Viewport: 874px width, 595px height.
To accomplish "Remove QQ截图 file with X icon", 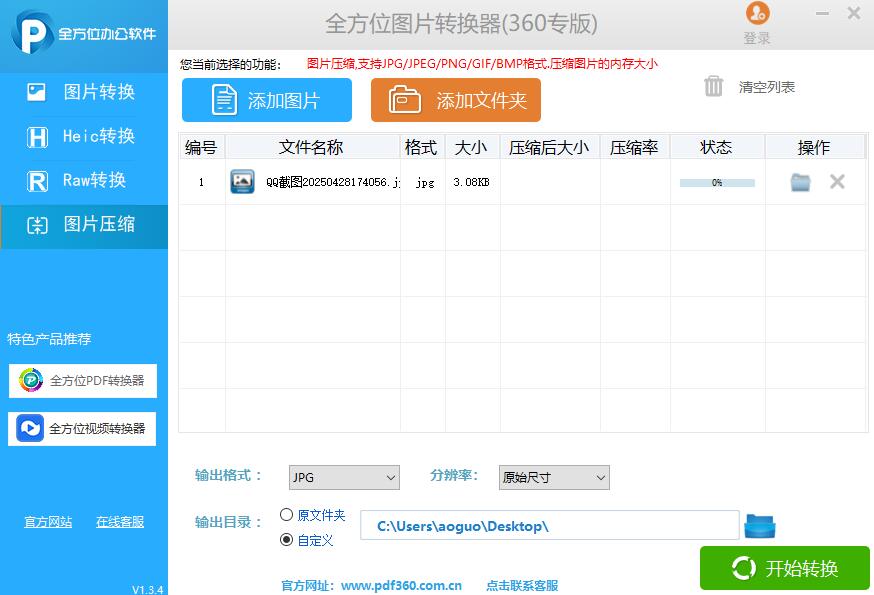I will point(837,181).
